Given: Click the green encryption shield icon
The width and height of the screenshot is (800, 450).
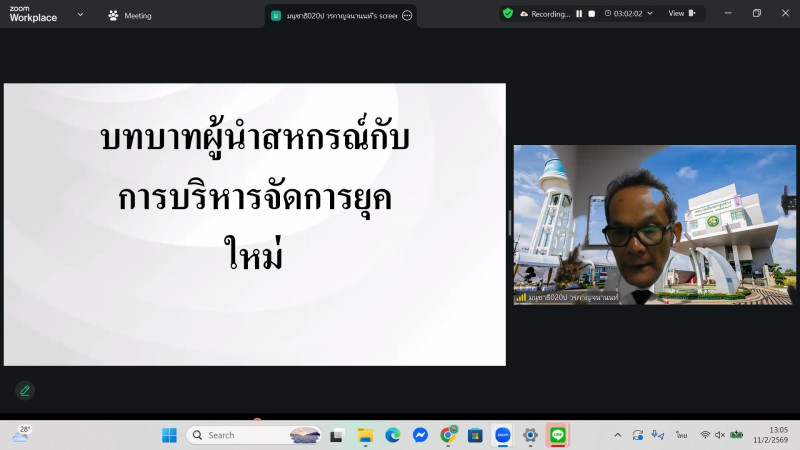Looking at the screenshot, I should [x=508, y=14].
